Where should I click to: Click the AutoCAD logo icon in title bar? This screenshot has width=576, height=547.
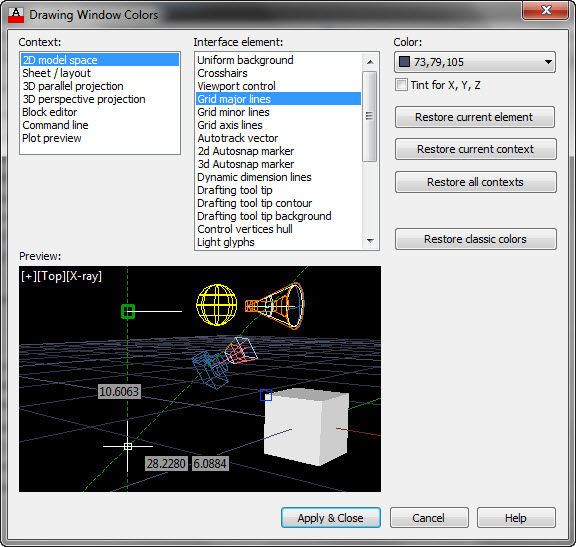16,15
